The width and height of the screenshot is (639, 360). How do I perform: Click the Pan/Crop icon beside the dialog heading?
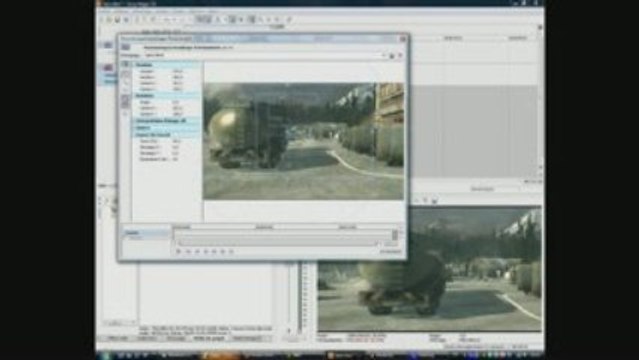126,47
